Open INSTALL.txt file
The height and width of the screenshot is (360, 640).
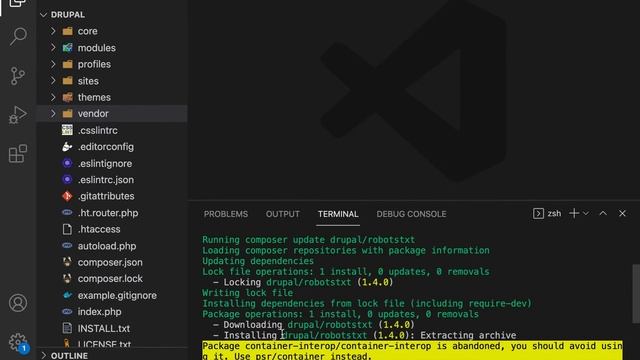click(x=104, y=328)
